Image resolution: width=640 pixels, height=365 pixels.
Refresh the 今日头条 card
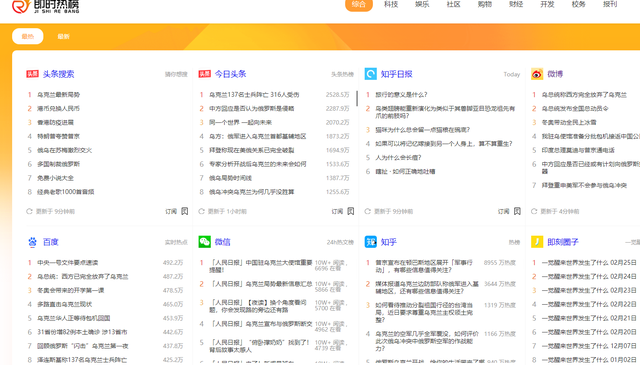pos(201,211)
